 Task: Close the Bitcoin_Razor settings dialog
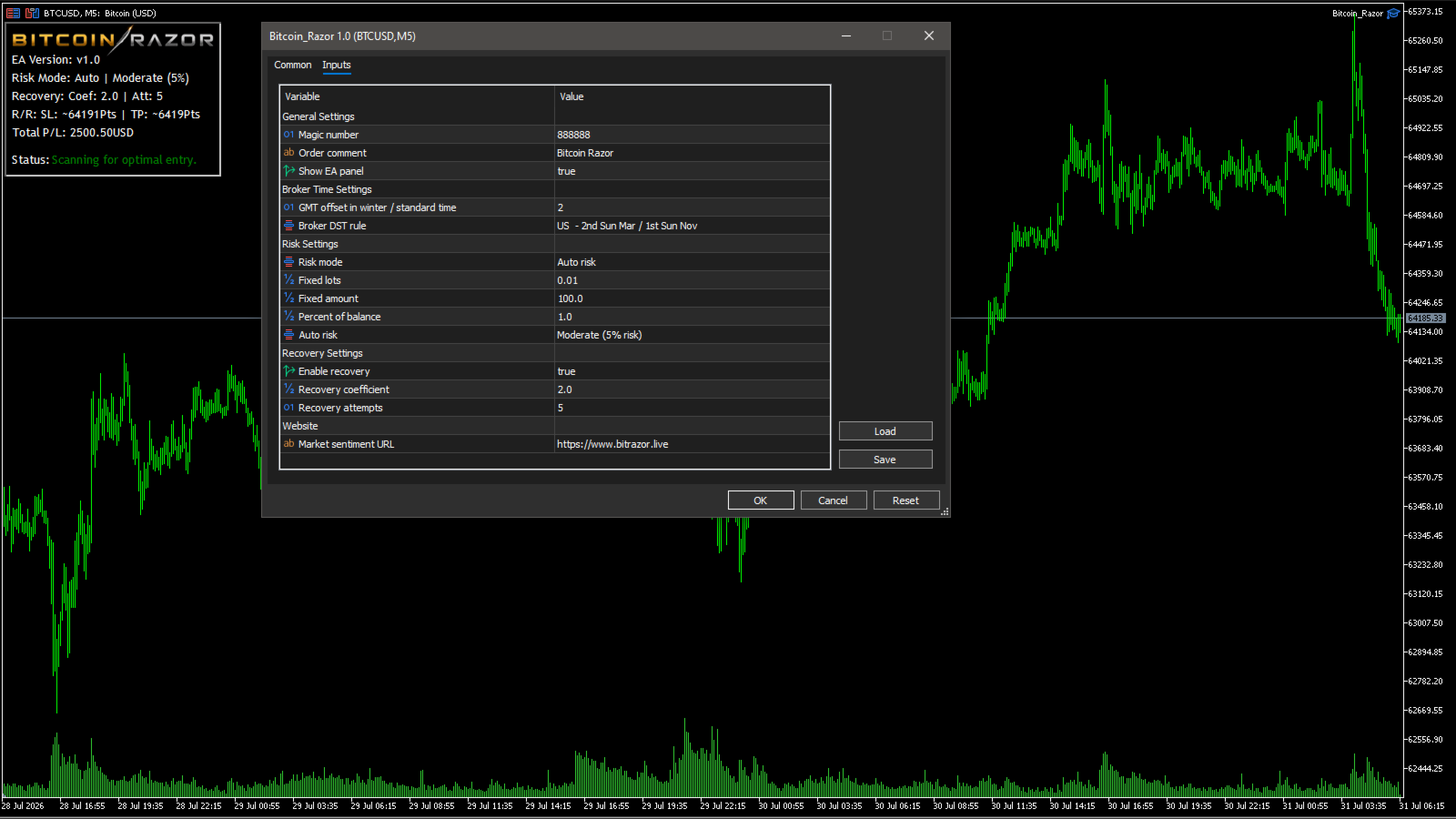tap(929, 35)
